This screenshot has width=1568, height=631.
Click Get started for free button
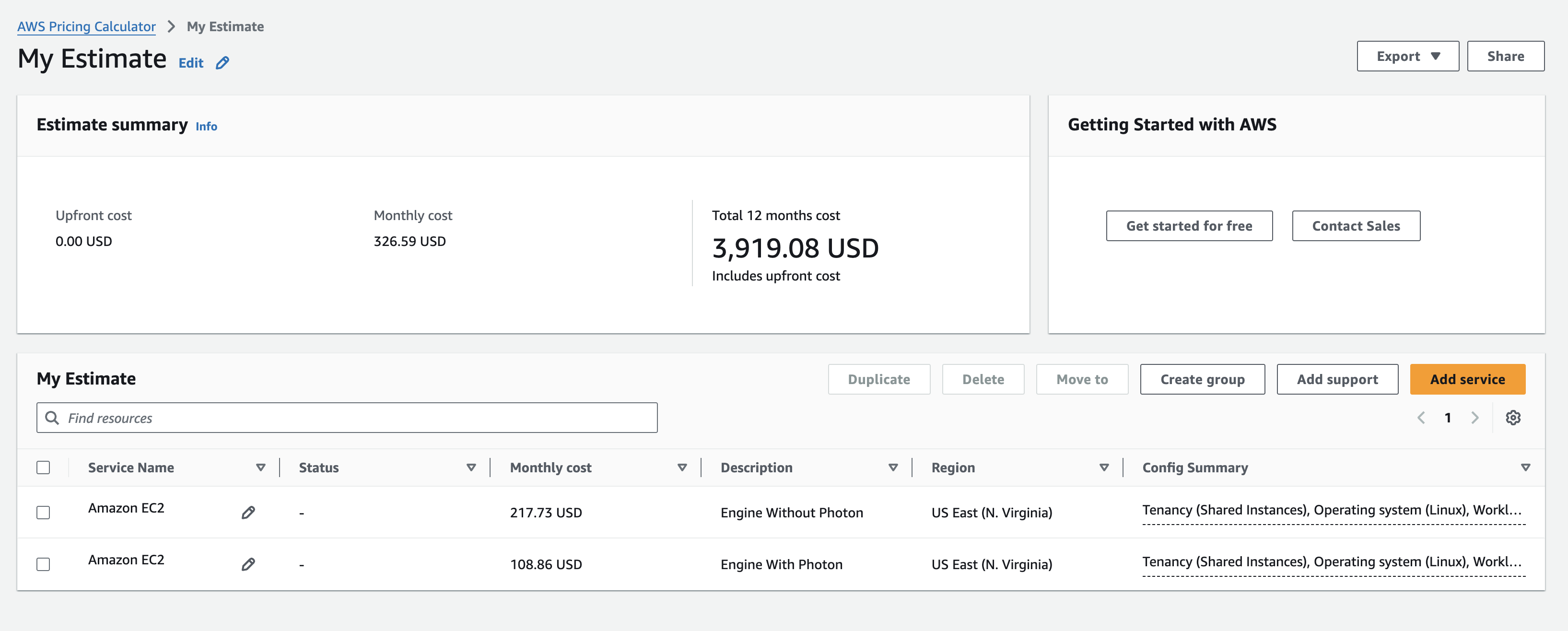pos(1189,226)
